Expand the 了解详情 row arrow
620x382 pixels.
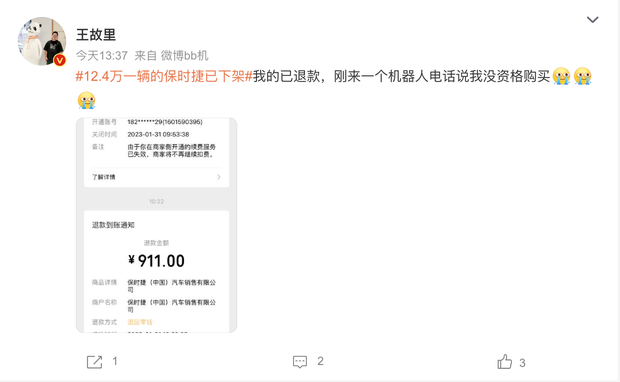tap(219, 177)
